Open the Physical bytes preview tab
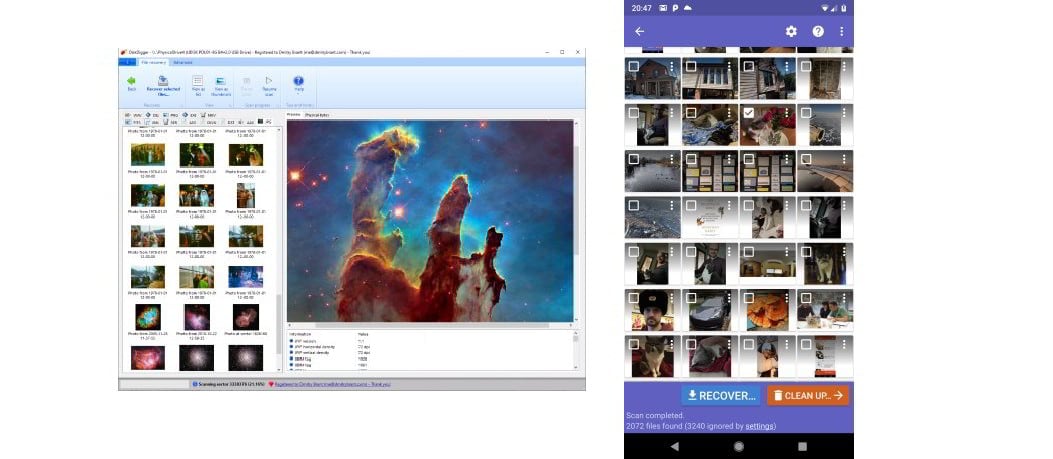Screen dimensions: 1053x459 (318, 115)
